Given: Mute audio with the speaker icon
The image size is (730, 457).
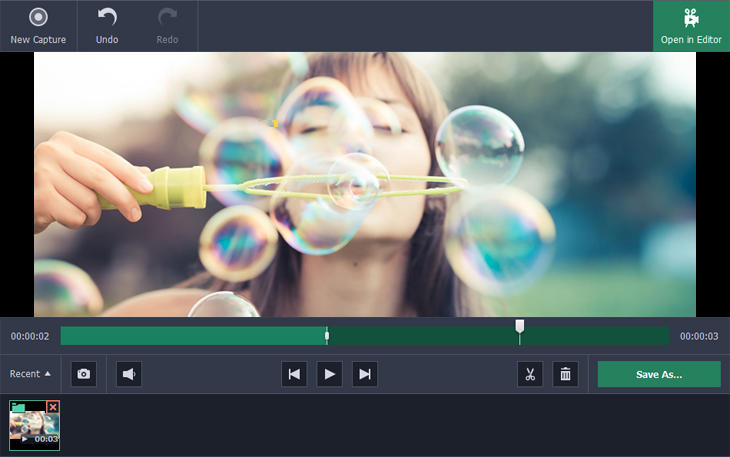Looking at the screenshot, I should (x=129, y=374).
